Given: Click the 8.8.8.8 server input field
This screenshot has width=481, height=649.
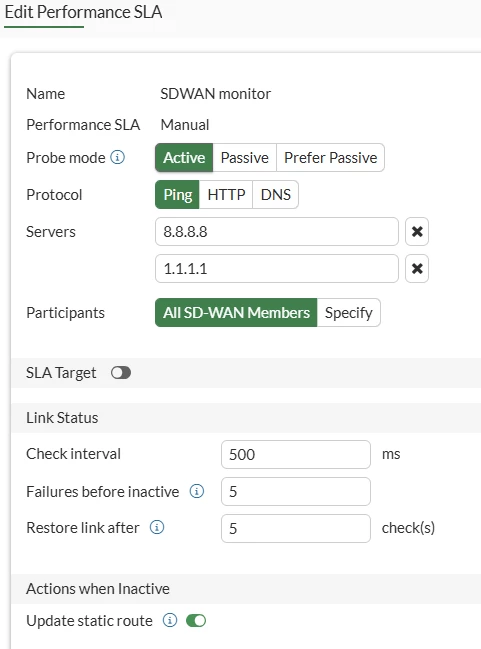Looking at the screenshot, I should [277, 231].
